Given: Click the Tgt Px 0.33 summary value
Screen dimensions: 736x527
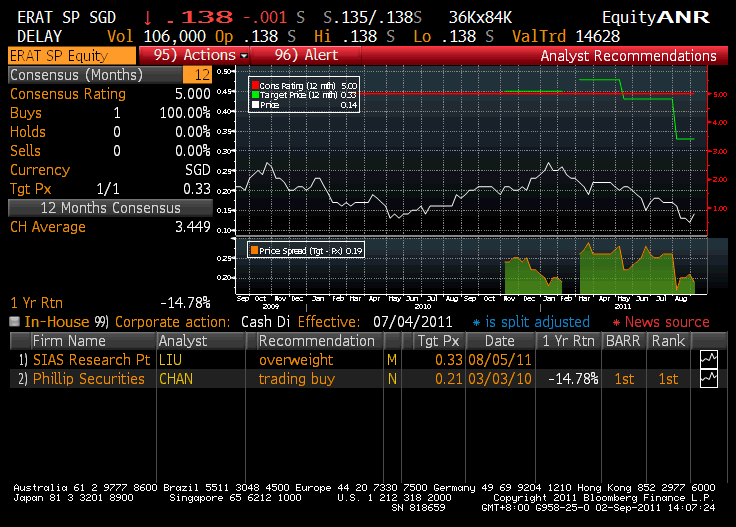Looking at the screenshot, I should coord(197,189).
